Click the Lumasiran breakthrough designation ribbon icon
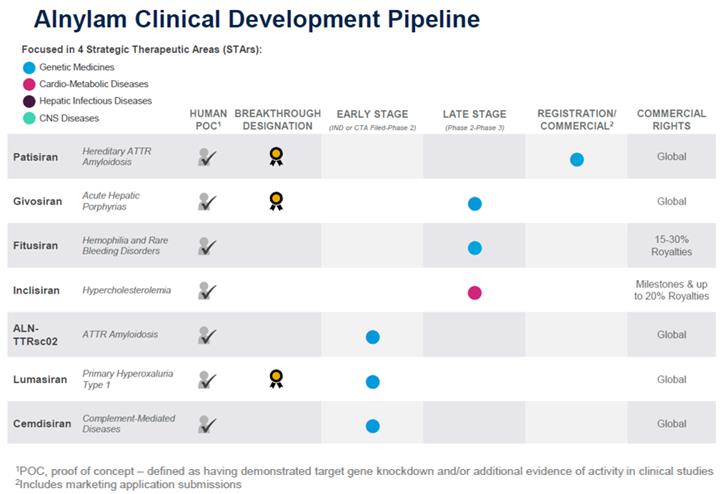Viewport: 720px width, 494px height. point(276,379)
